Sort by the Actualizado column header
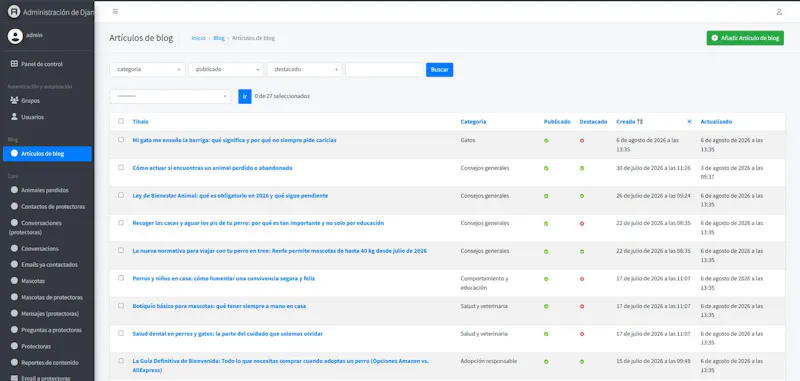 pyautogui.click(x=716, y=122)
